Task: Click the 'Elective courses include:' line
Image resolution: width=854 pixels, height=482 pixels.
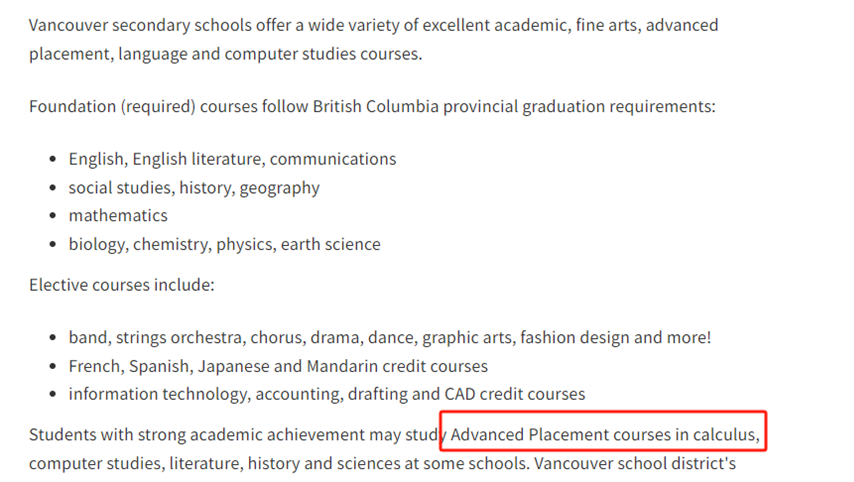Action: (x=121, y=285)
